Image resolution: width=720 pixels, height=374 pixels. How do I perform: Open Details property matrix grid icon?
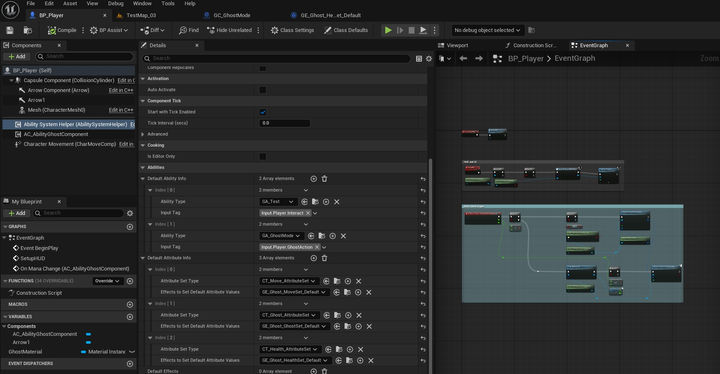pyautogui.click(x=419, y=59)
